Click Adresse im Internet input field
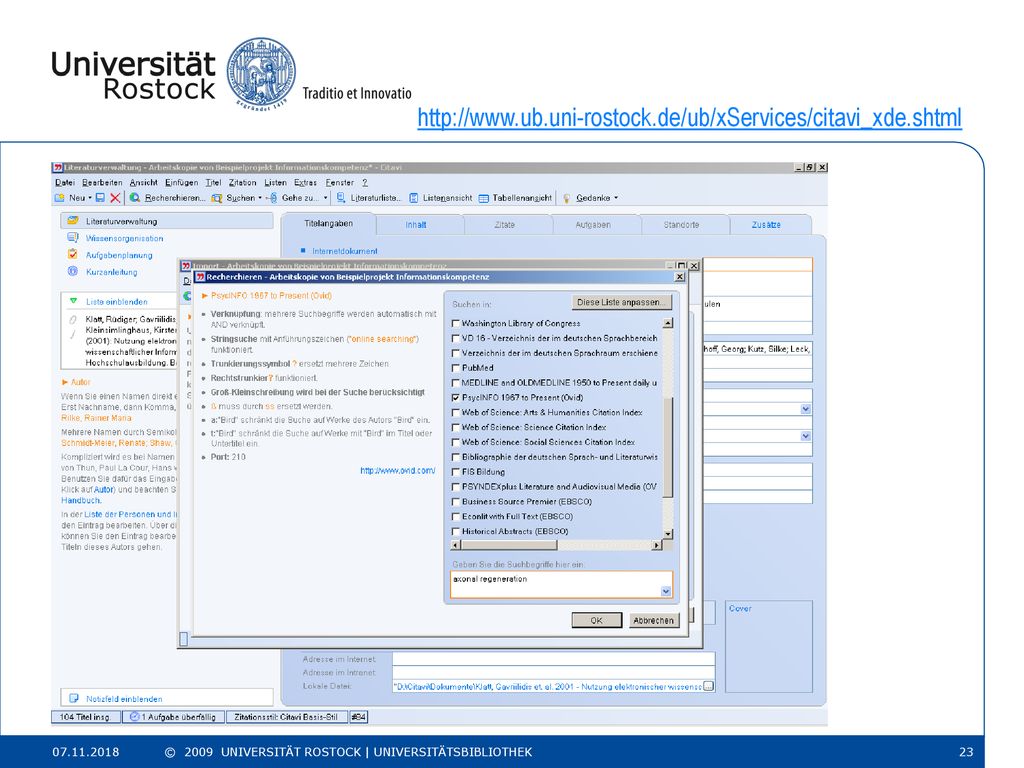The height and width of the screenshot is (768, 1024). [x=553, y=659]
